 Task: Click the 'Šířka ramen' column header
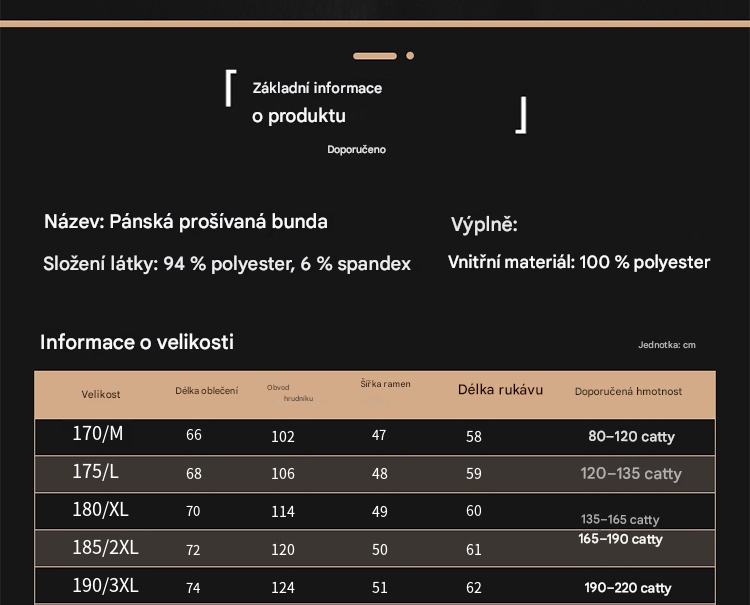pyautogui.click(x=385, y=384)
